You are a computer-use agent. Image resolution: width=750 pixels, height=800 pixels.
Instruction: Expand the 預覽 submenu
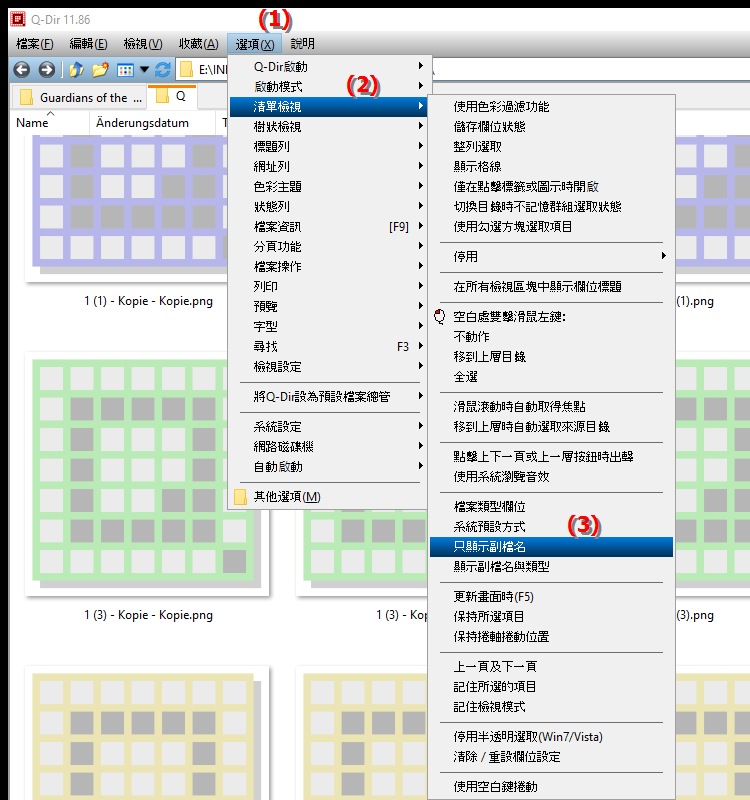pyautogui.click(x=328, y=307)
